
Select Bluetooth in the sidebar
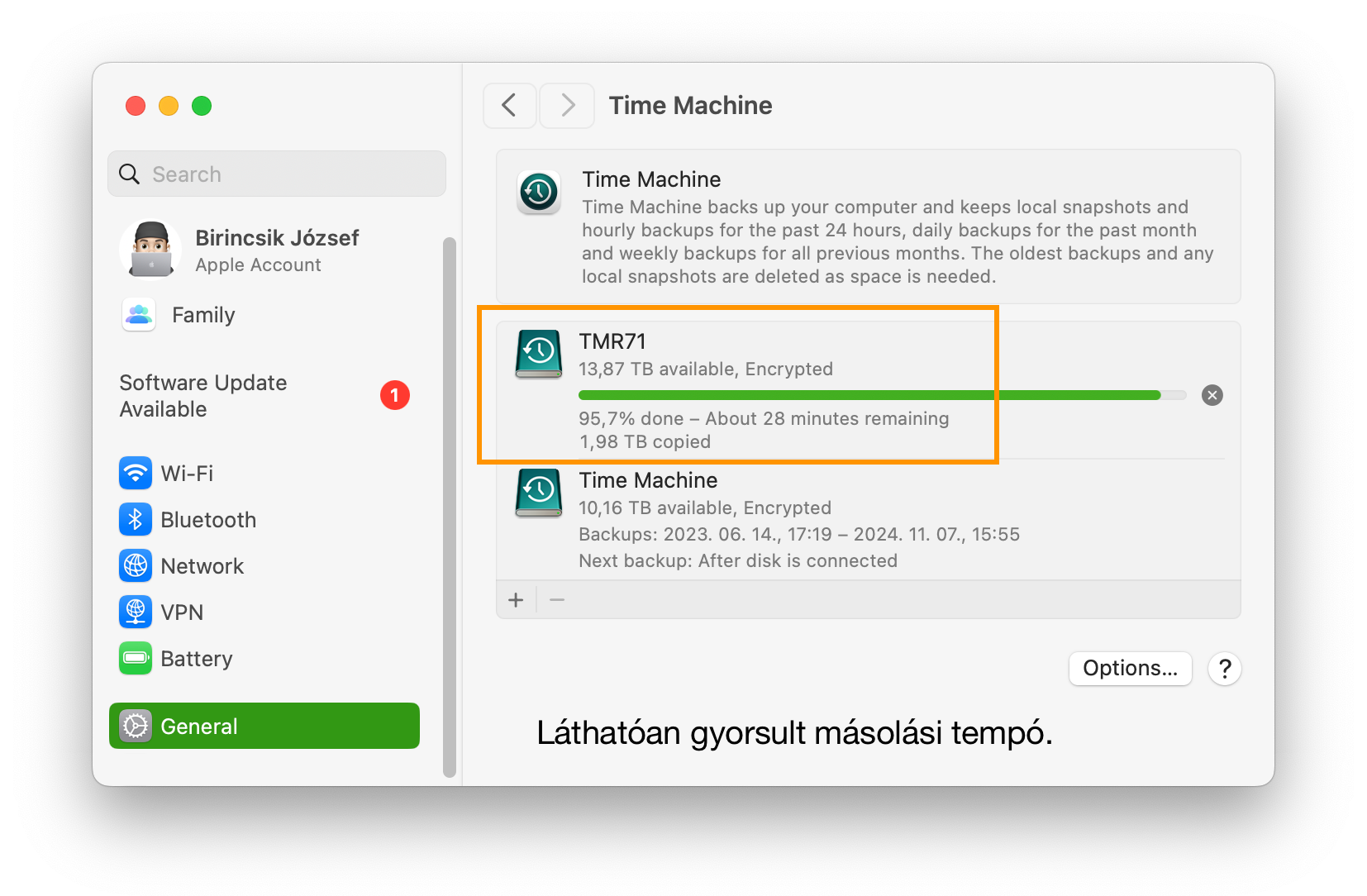(264, 519)
